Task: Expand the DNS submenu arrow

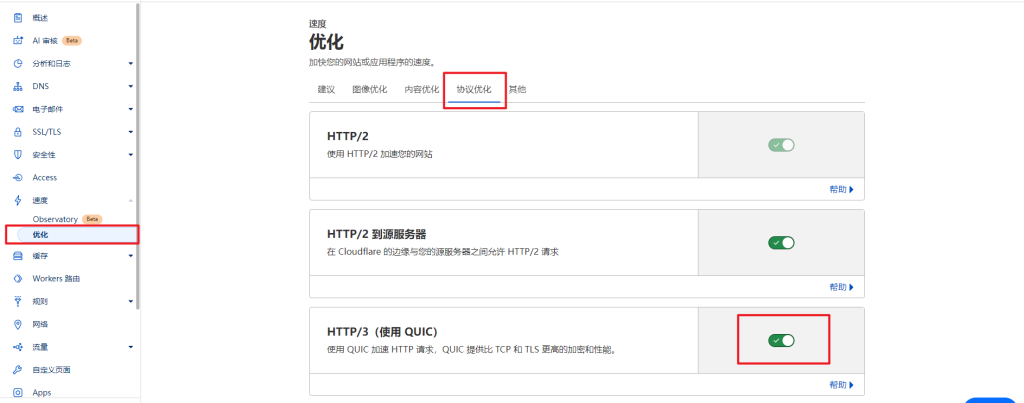Action: (x=131, y=86)
